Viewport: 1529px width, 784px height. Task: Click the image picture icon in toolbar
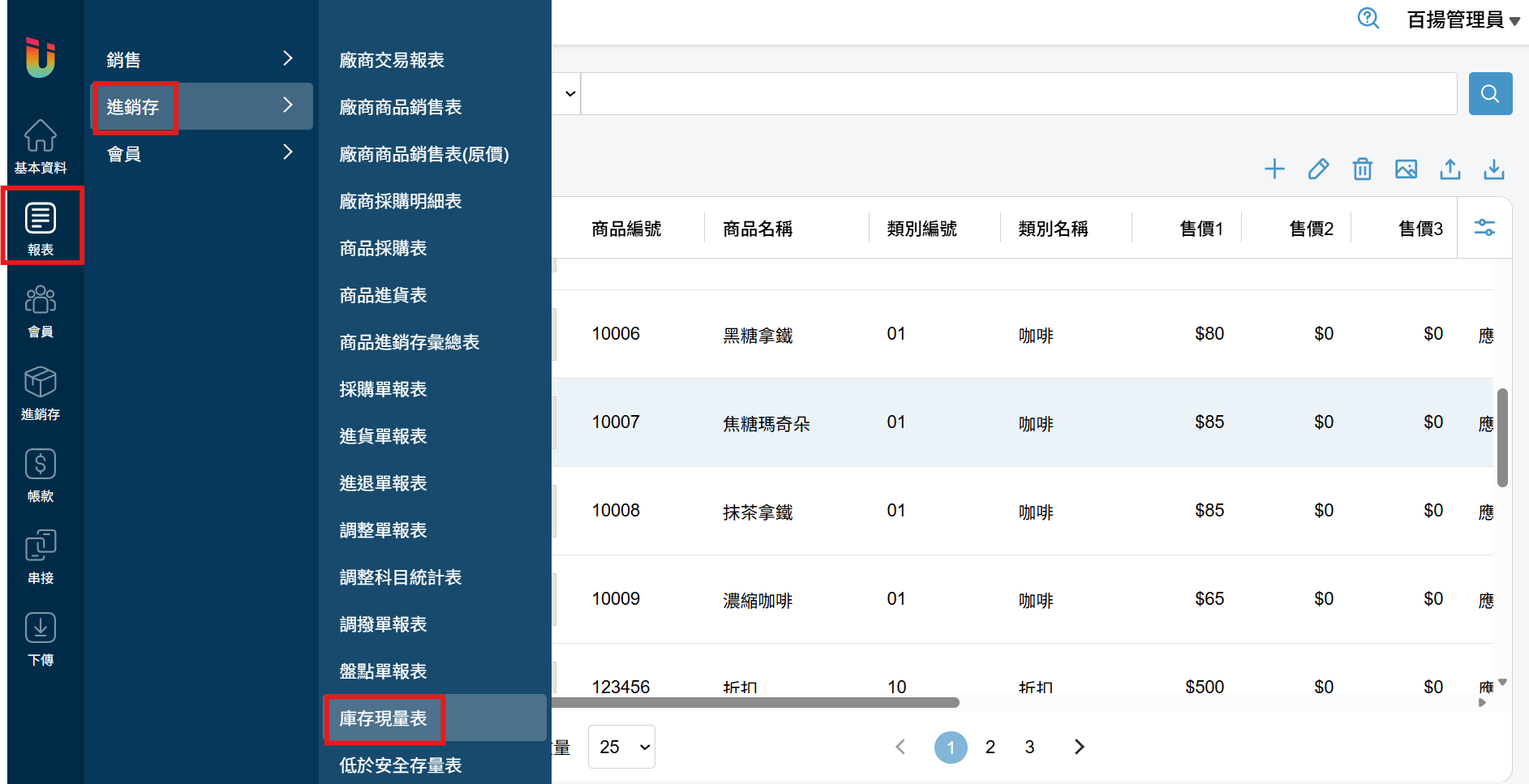click(x=1406, y=169)
